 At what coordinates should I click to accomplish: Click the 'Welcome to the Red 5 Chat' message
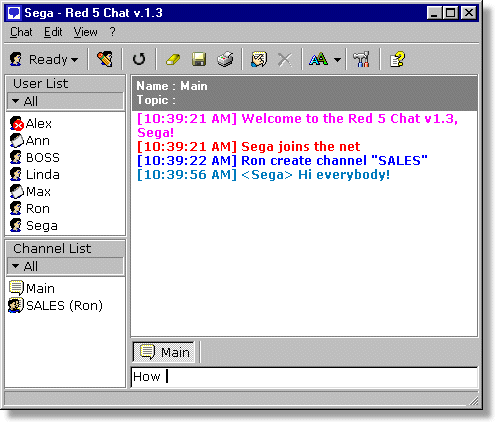(297, 125)
